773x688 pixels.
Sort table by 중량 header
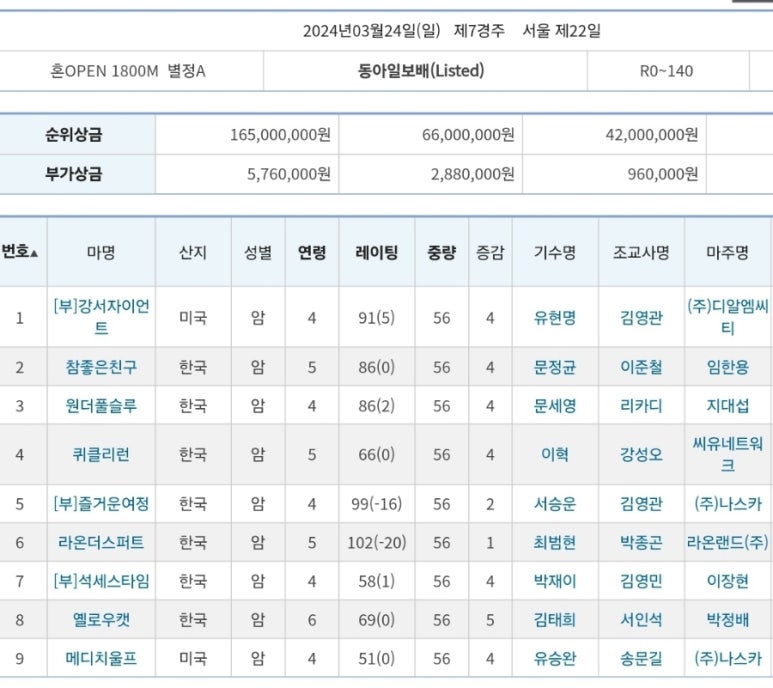point(441,252)
